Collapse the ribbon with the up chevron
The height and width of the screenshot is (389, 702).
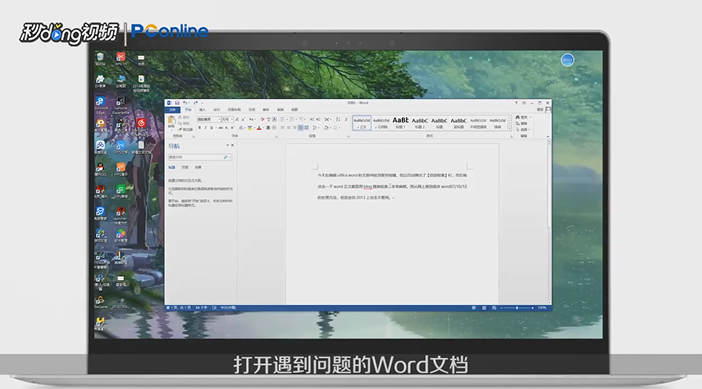[548, 136]
